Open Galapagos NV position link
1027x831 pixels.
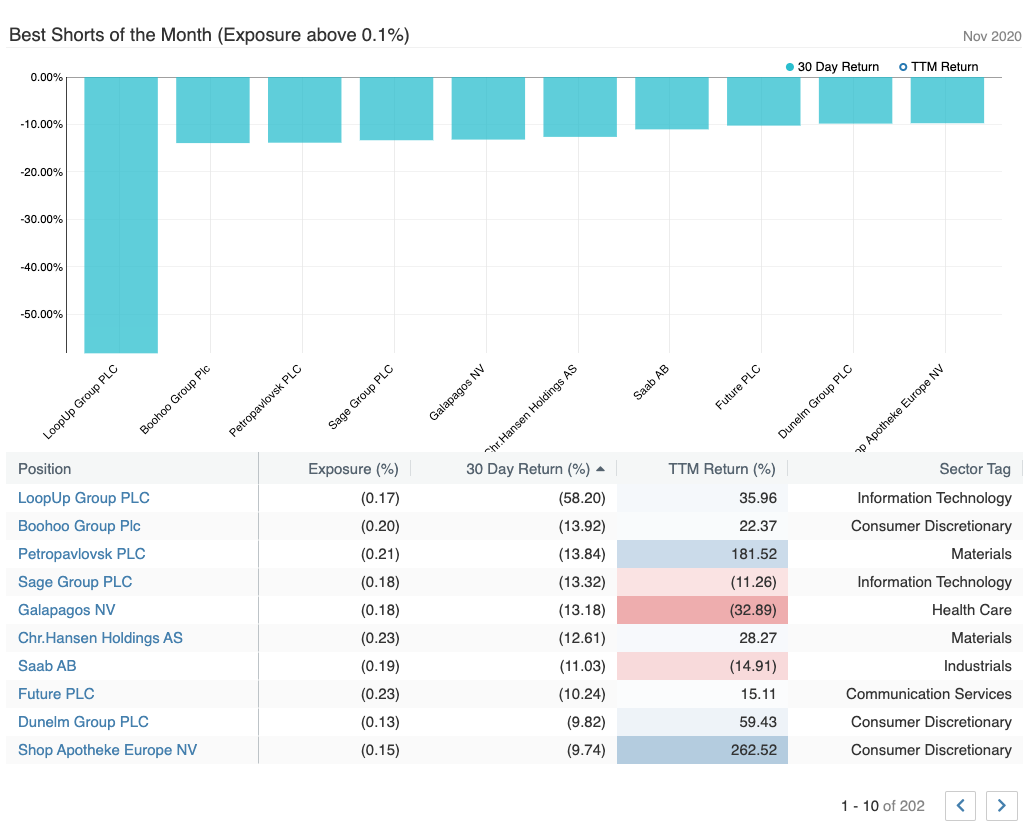pyautogui.click(x=67, y=610)
